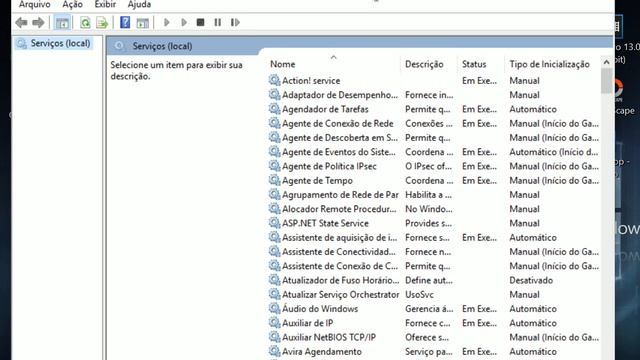Select the Agente de Política IPsec service

click(329, 167)
